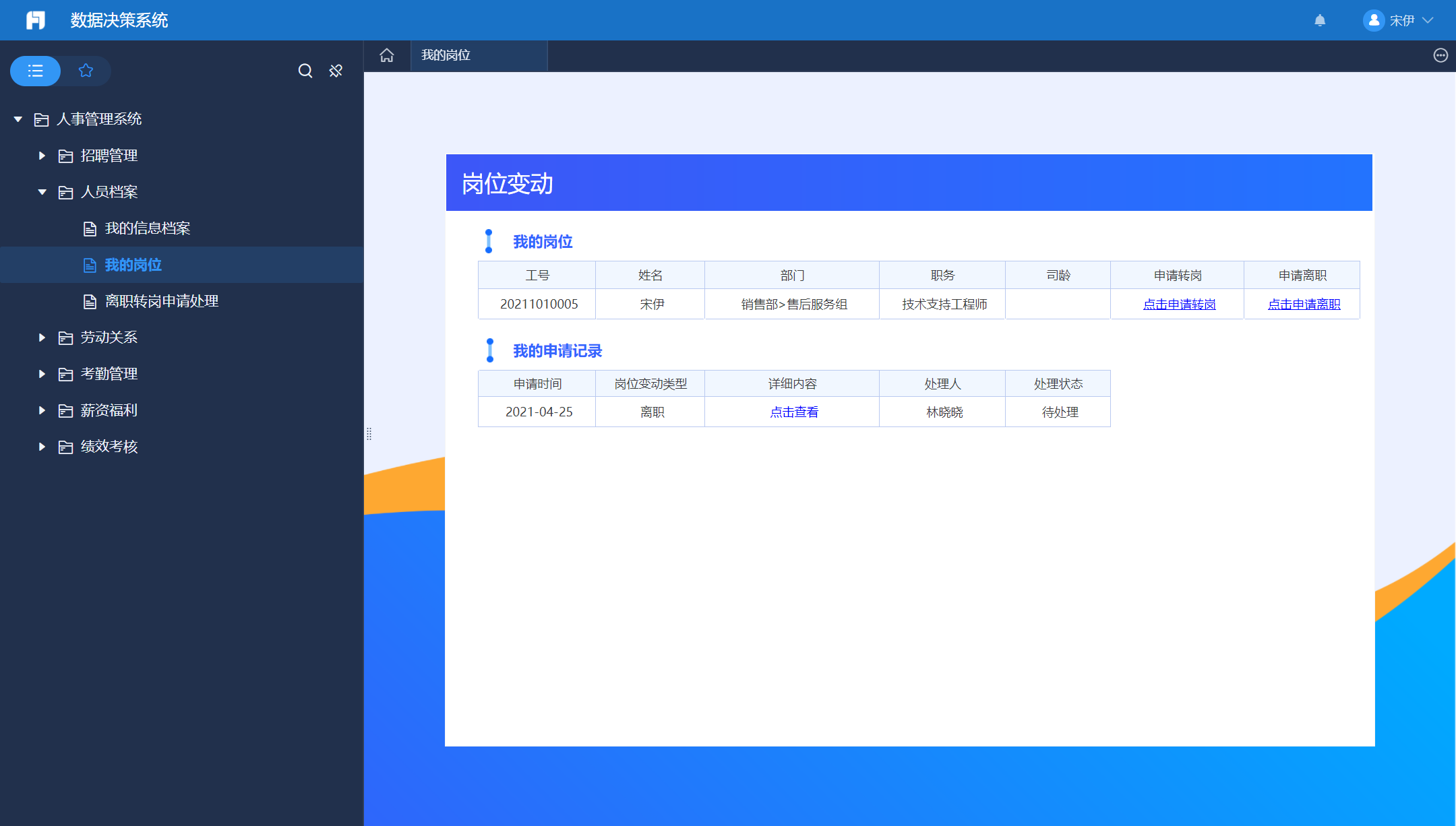1456x826 pixels.
Task: Open 我的信息档案 in the sidebar
Action: point(147,228)
